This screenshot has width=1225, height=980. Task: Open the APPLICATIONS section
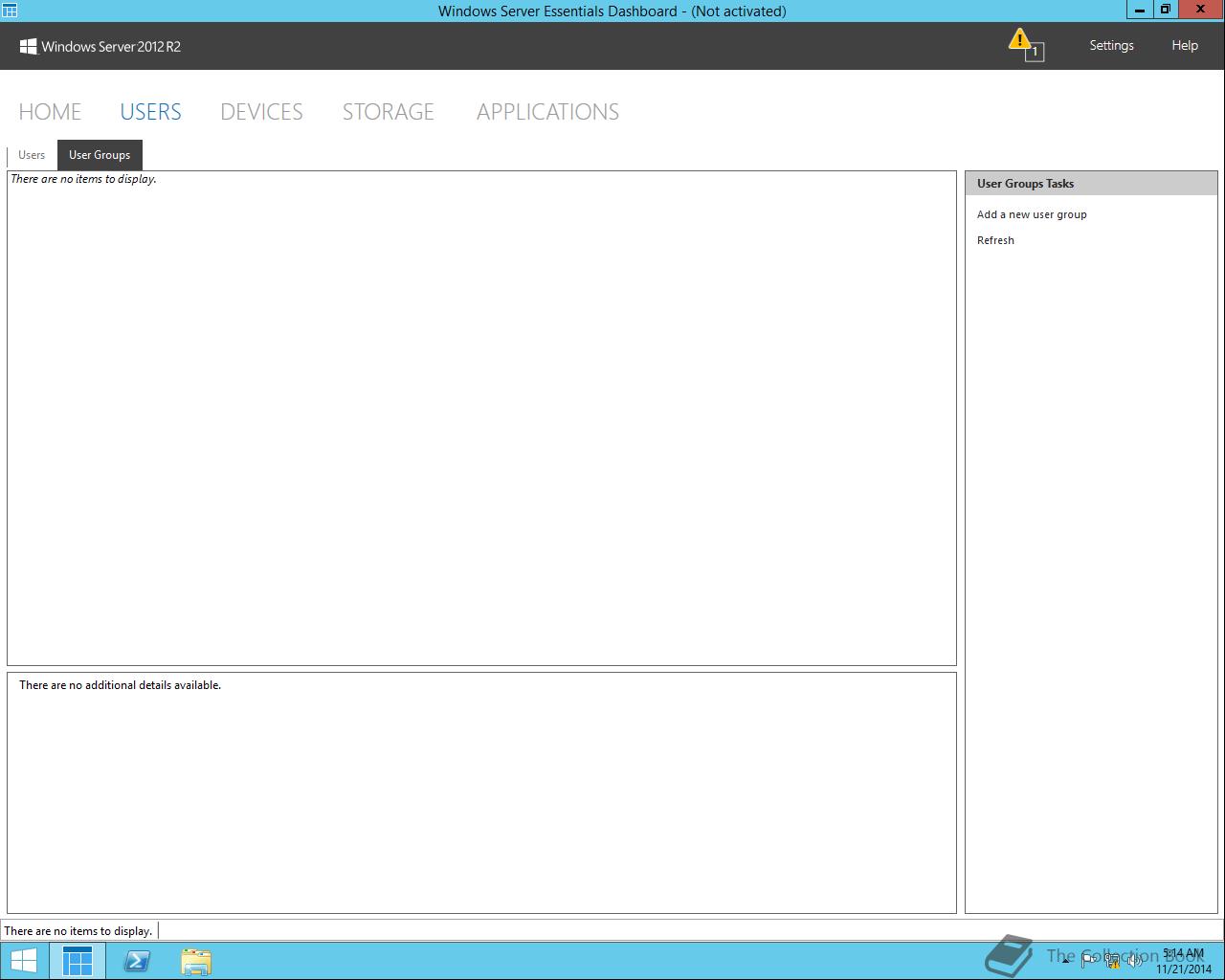[547, 112]
